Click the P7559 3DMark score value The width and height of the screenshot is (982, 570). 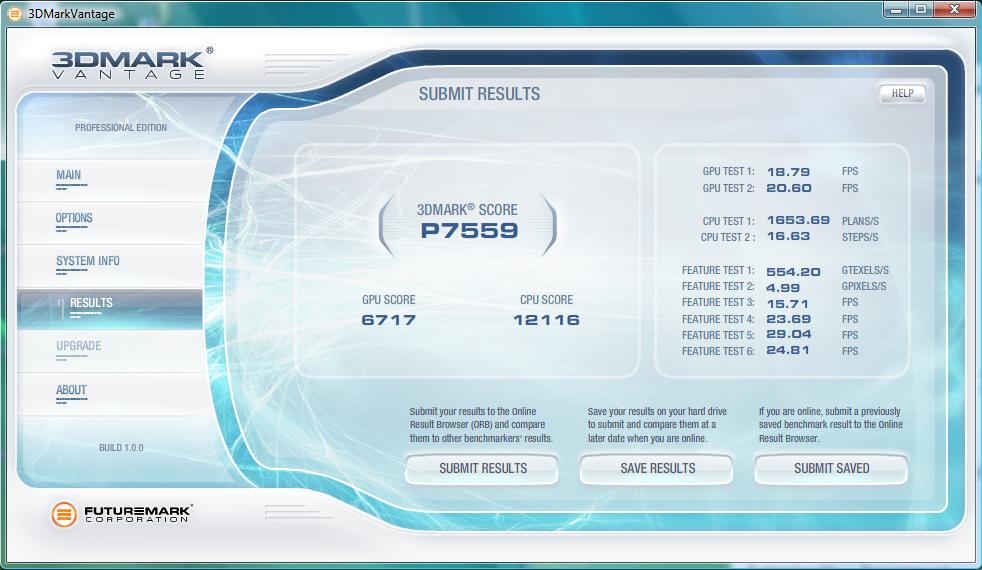click(470, 231)
